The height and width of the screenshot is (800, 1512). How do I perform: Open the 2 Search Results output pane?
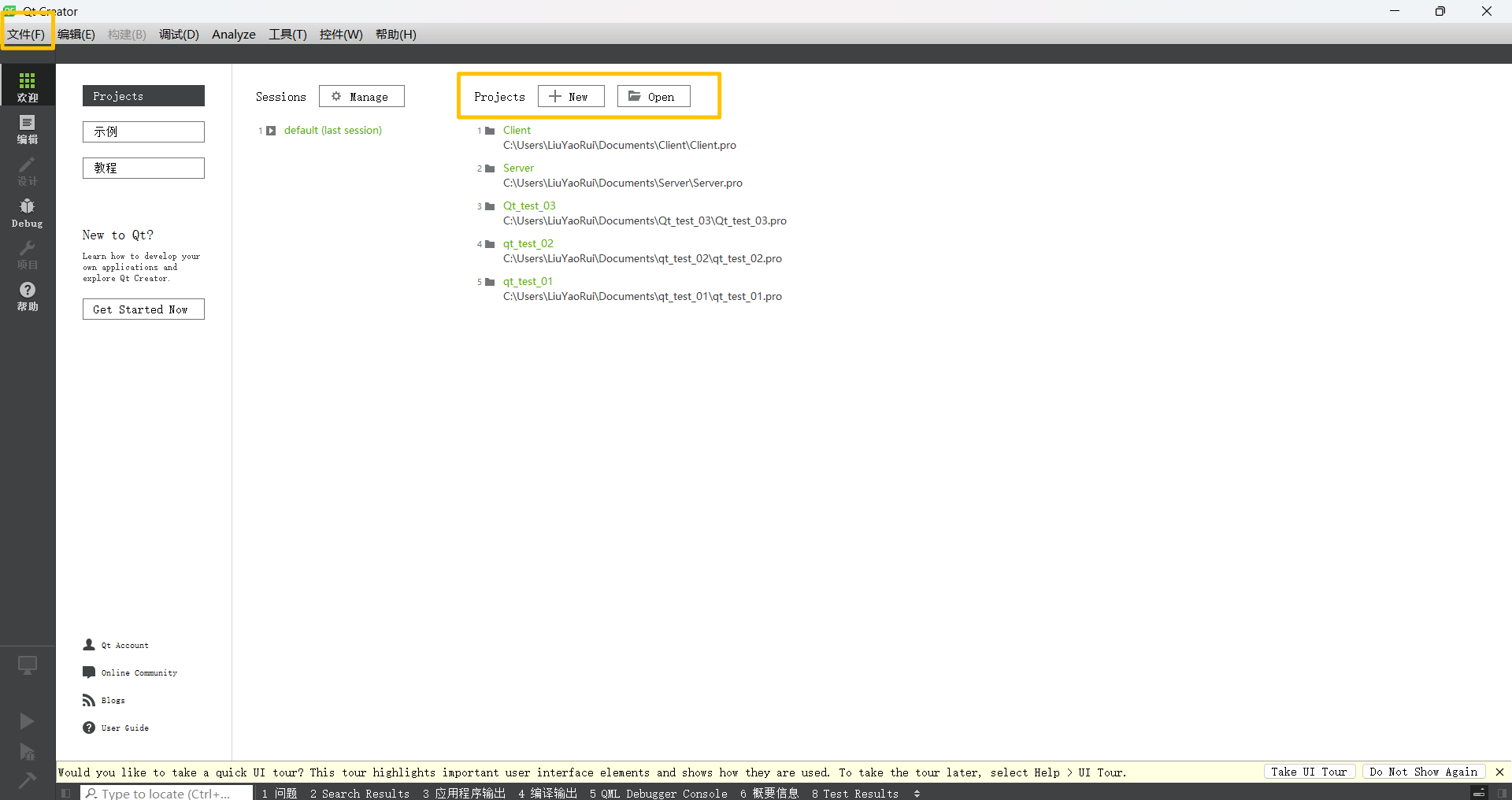pos(360,793)
